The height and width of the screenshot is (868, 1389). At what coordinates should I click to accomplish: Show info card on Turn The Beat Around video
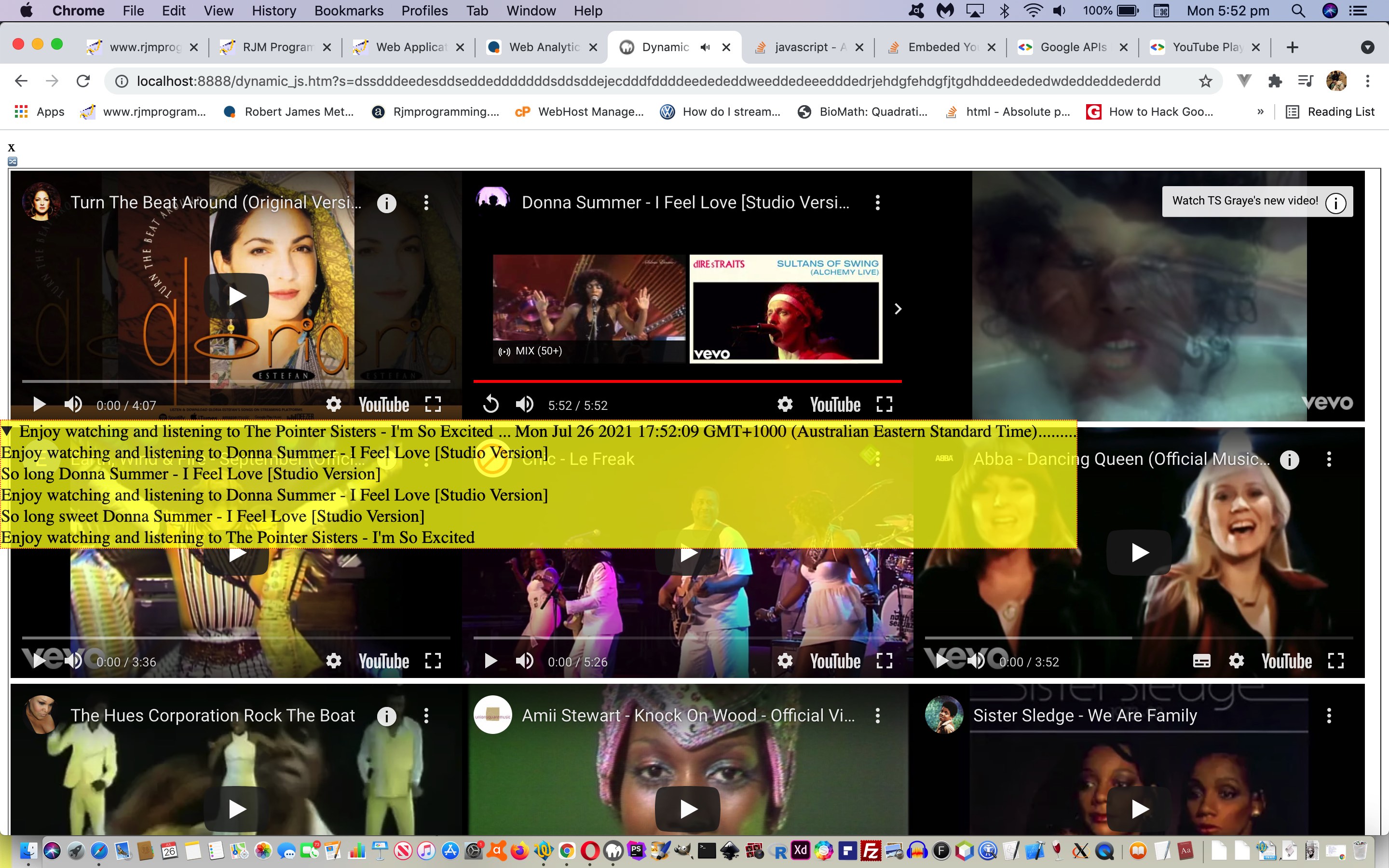(387, 203)
